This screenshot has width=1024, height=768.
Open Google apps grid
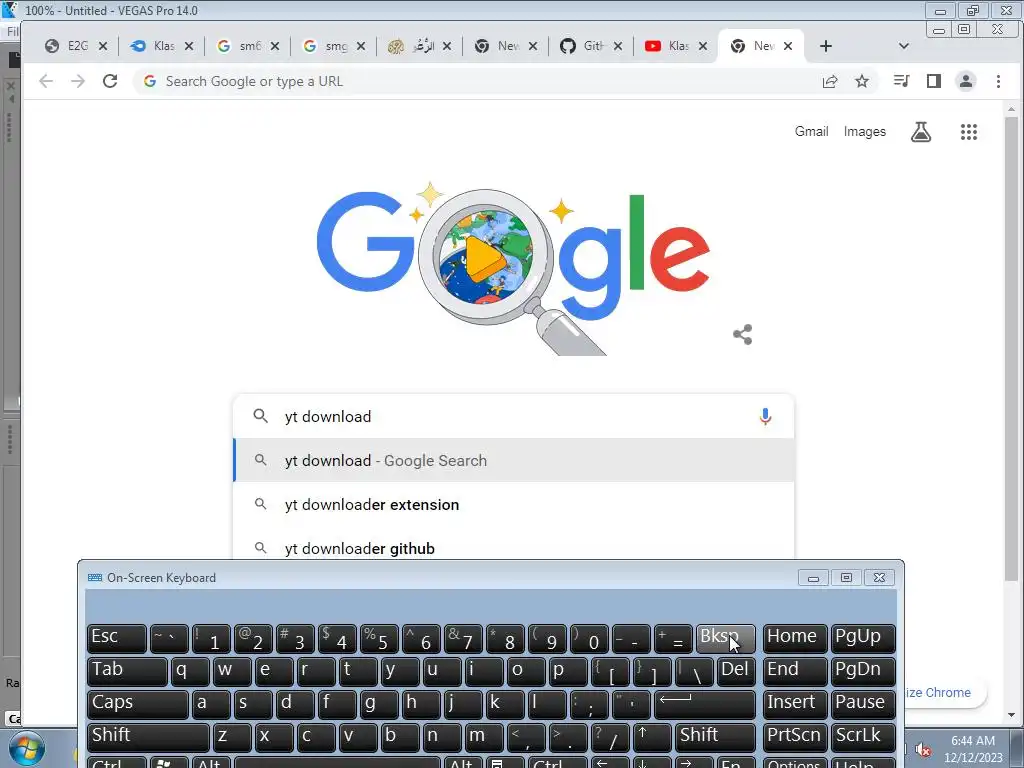969,132
